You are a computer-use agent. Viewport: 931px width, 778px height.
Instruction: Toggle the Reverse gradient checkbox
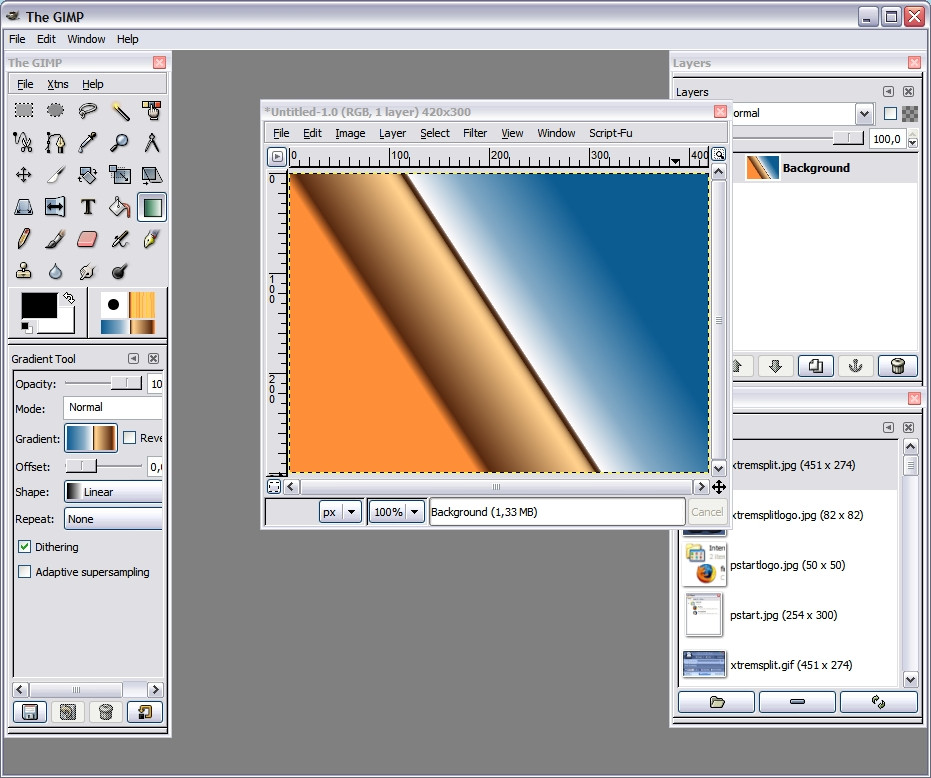[130, 438]
